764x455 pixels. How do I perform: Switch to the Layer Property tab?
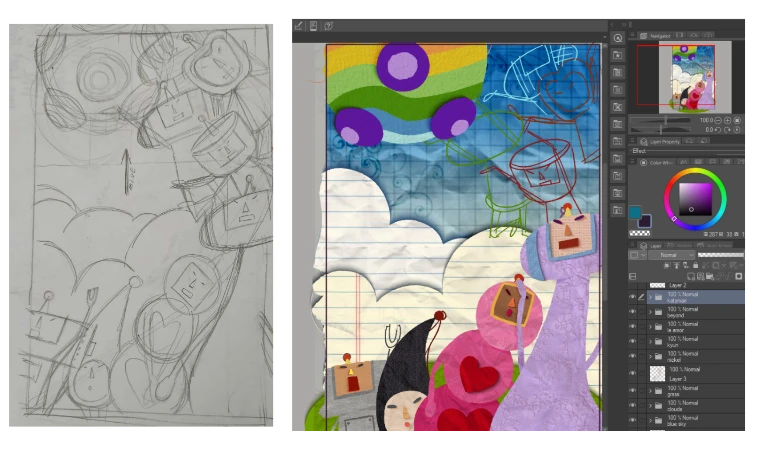click(x=660, y=141)
